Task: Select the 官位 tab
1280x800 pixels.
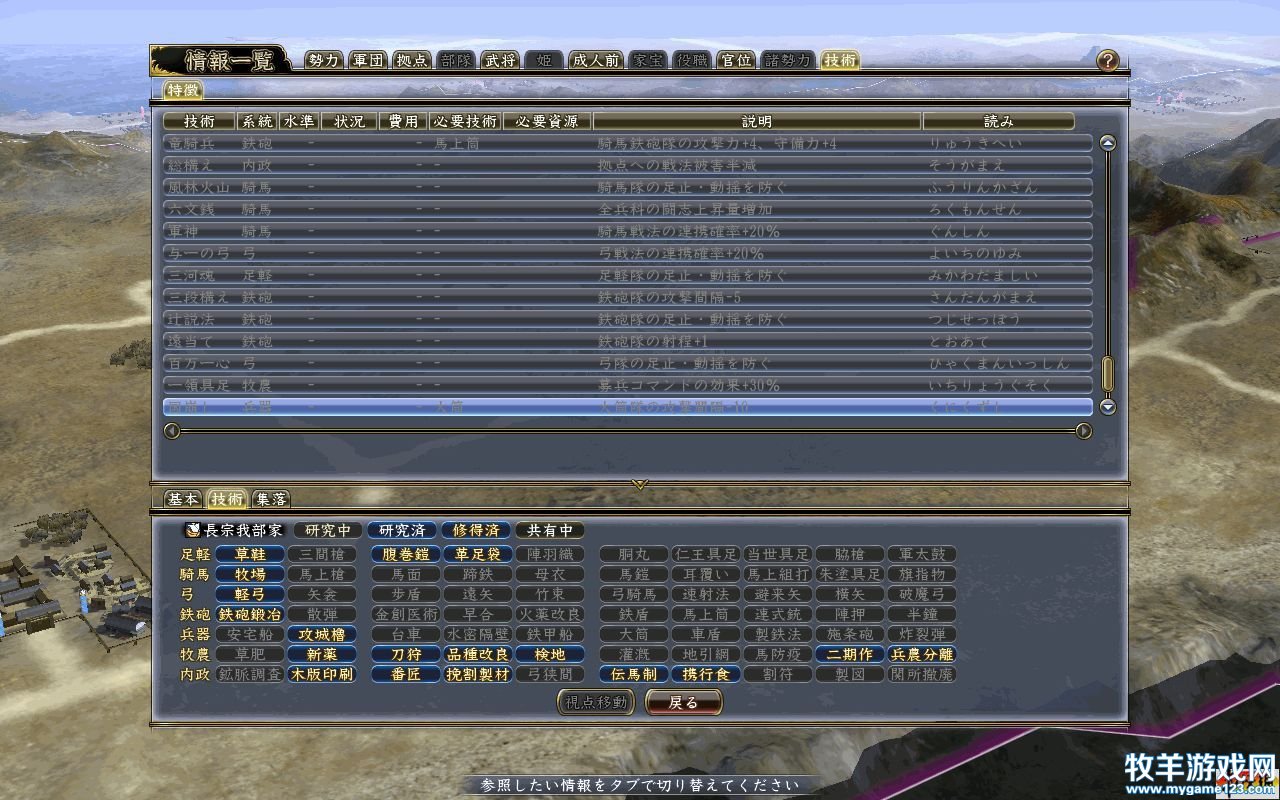Action: click(736, 60)
